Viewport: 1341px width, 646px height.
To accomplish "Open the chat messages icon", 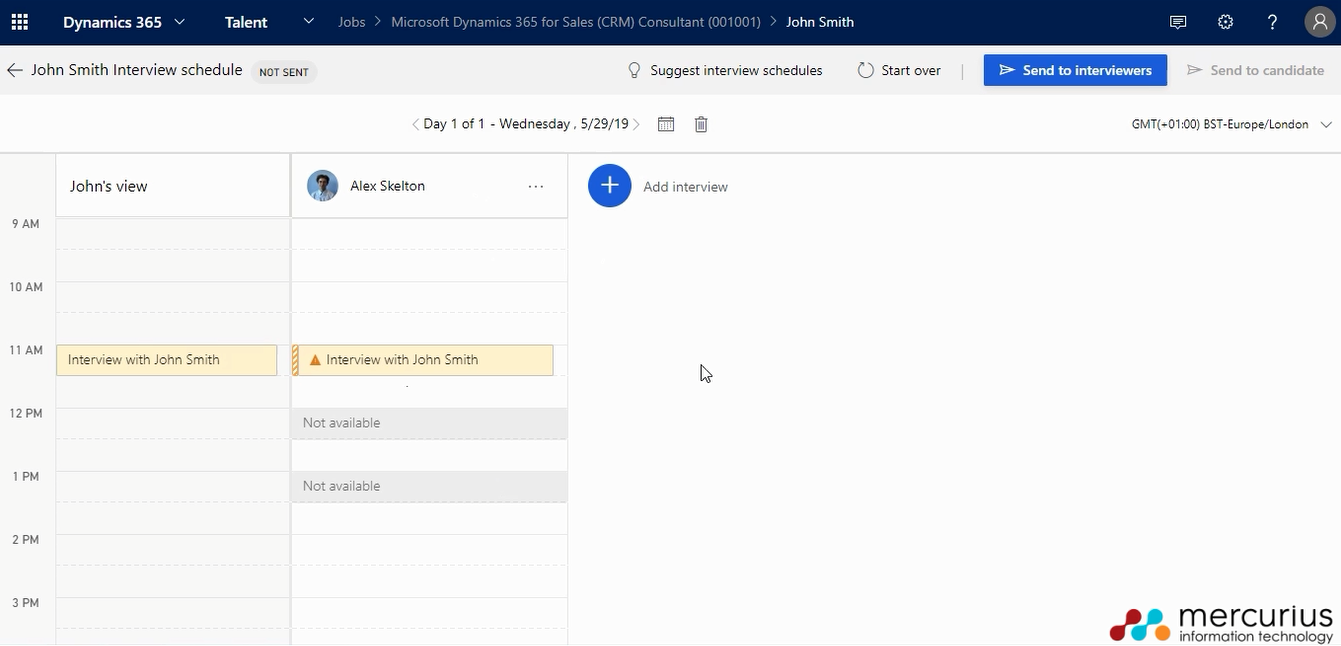I will 1178,22.
